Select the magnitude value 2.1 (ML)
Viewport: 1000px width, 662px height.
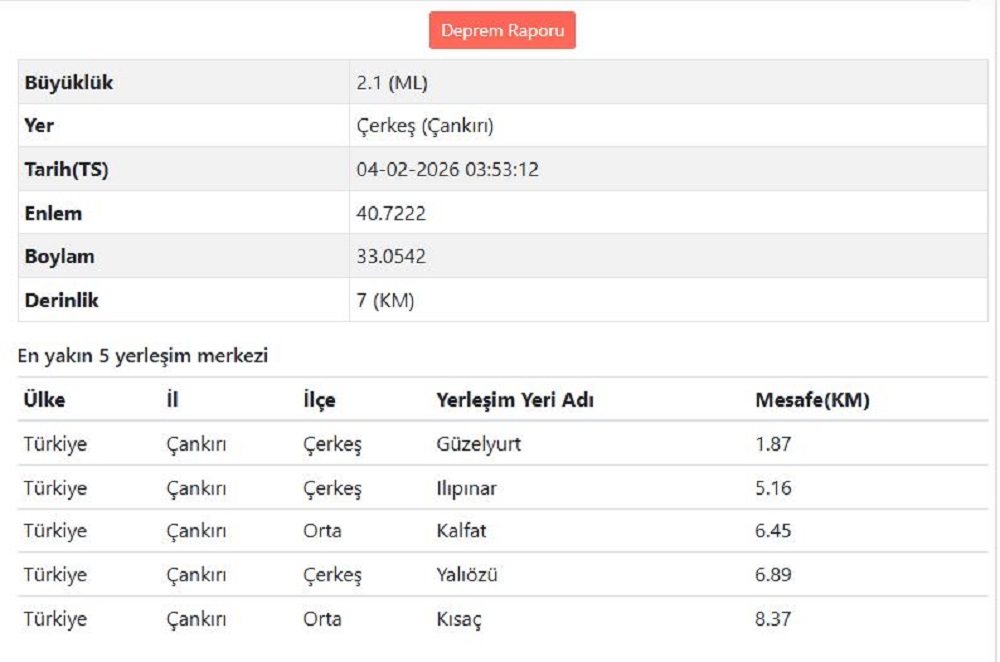[392, 83]
